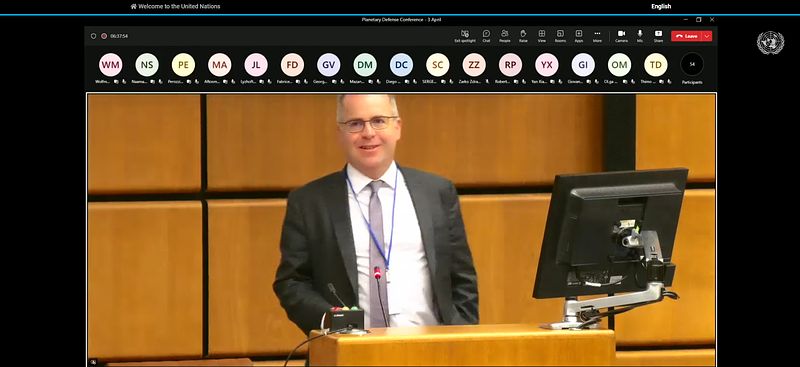Open the Rooms breakout icon
This screenshot has width=800, height=367.
560,36
